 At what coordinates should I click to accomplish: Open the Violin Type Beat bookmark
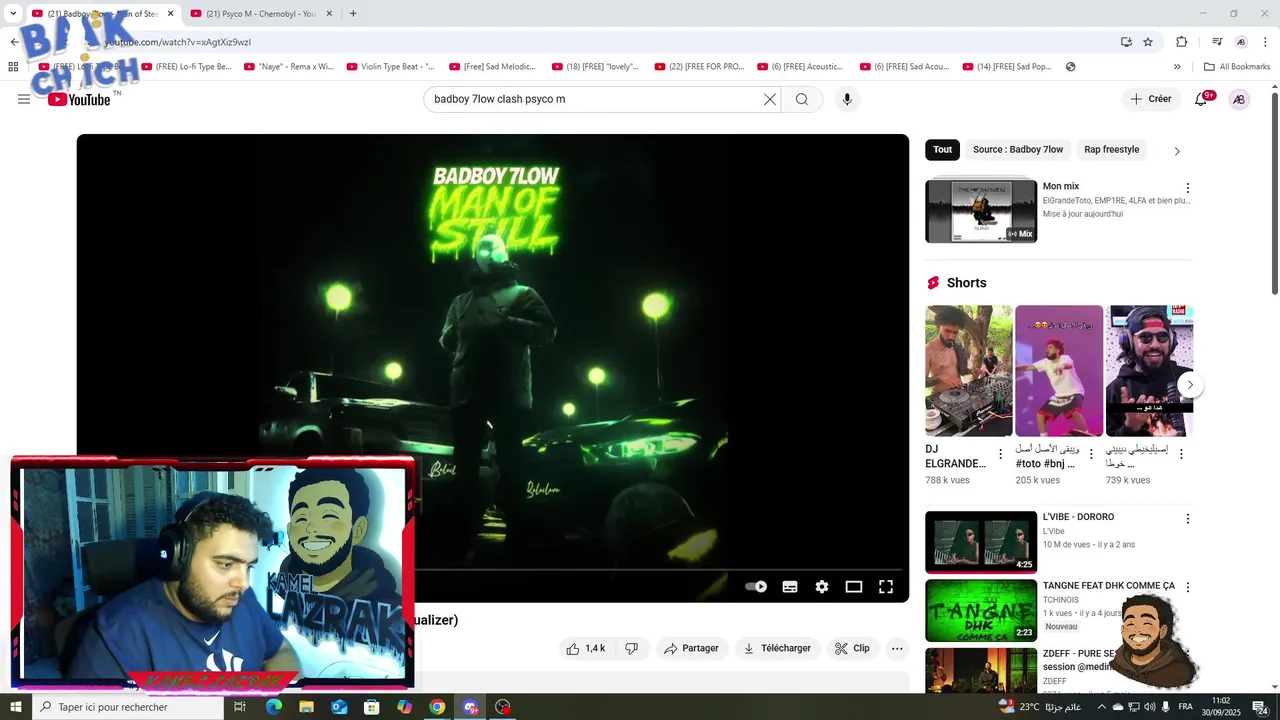tap(391, 67)
